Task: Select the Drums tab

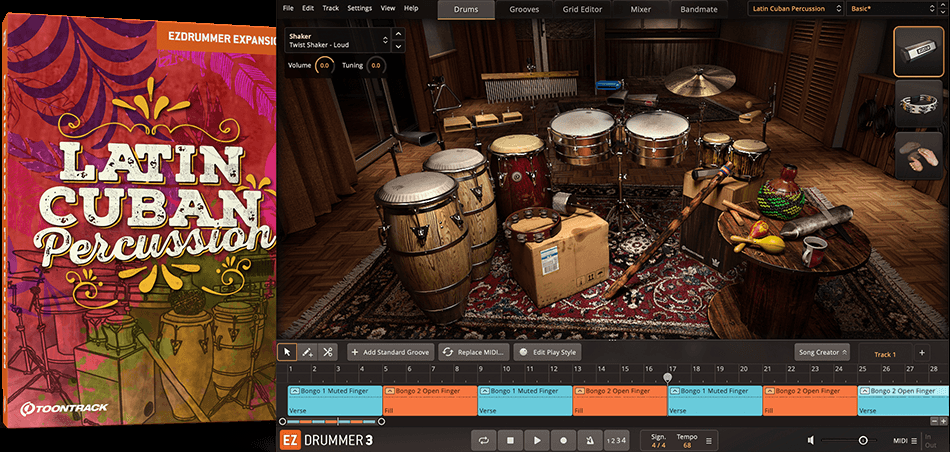Action: click(x=466, y=9)
